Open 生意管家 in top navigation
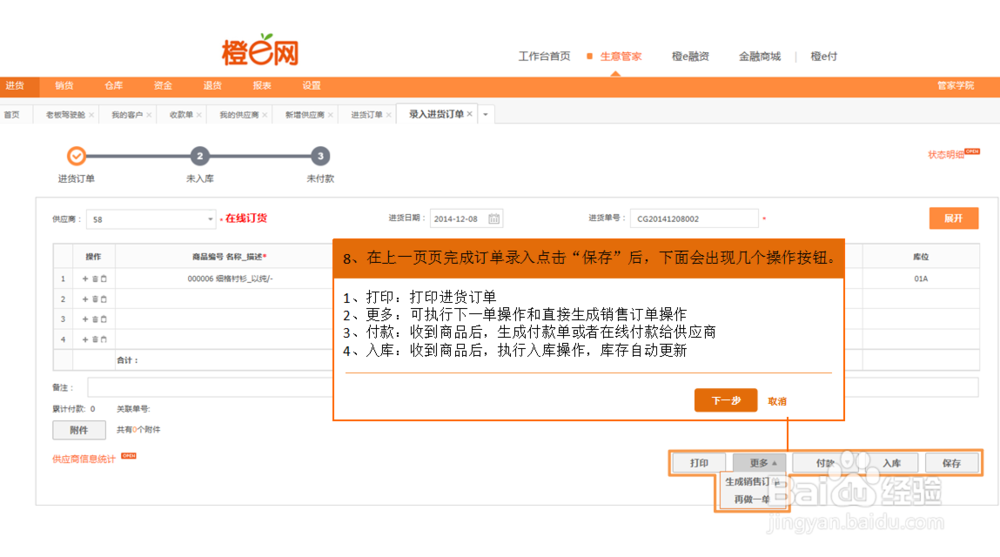The image size is (1000, 557). point(621,56)
